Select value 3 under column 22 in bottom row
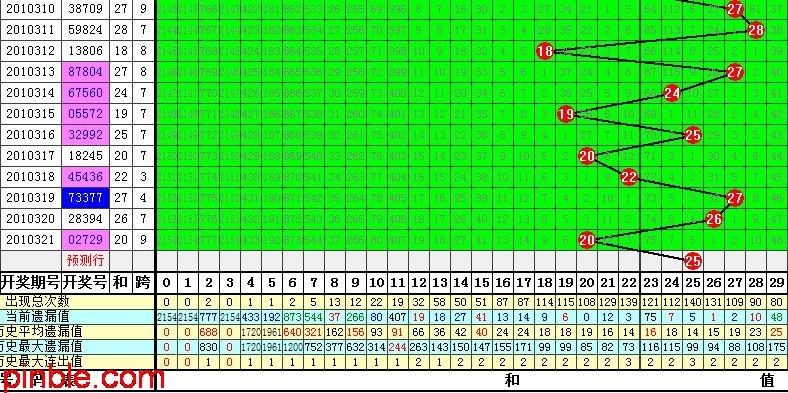The width and height of the screenshot is (788, 393). coord(629,362)
